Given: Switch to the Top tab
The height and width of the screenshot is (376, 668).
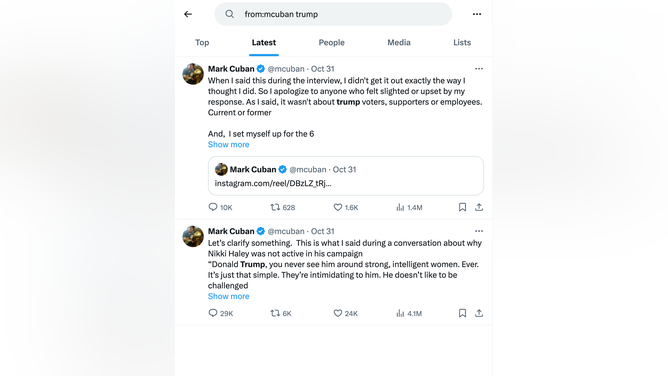Looking at the screenshot, I should 202,43.
